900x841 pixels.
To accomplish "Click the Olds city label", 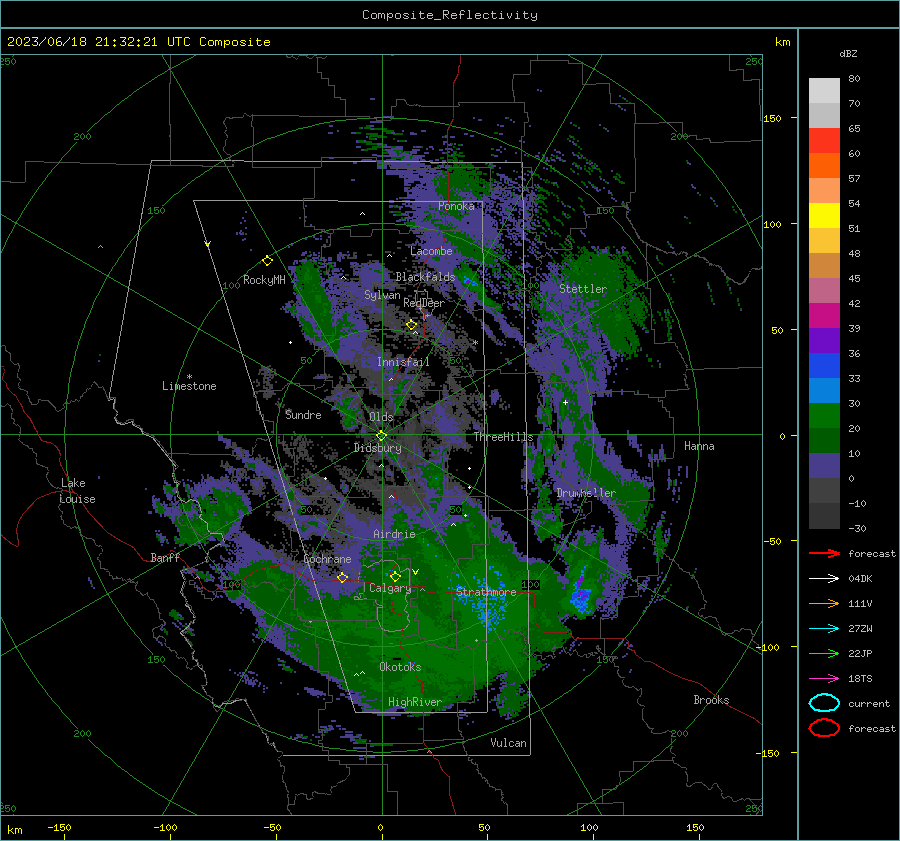I will (381, 417).
